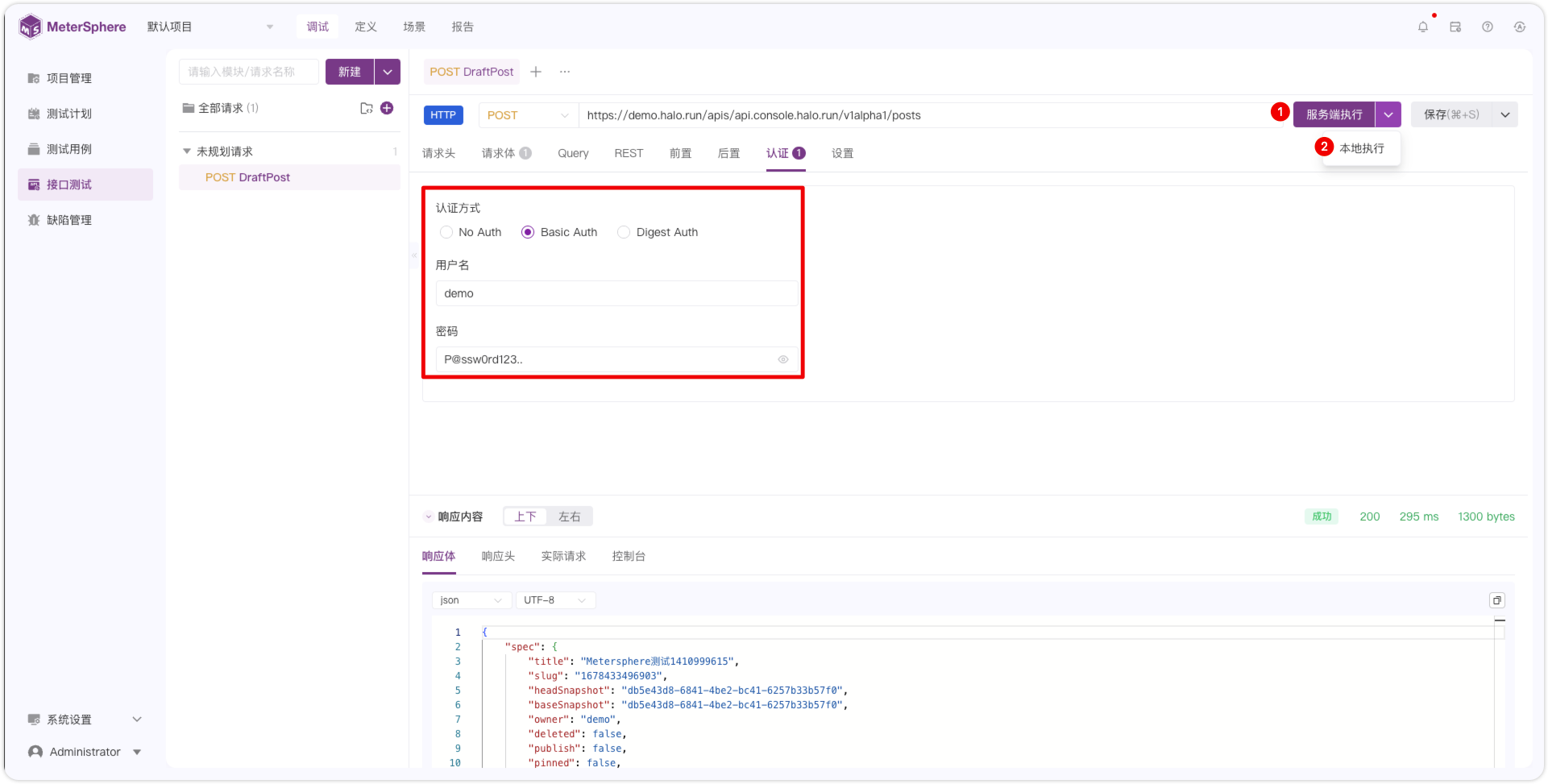Select the No Auth radio button
The height and width of the screenshot is (784, 1548).
pos(446,232)
